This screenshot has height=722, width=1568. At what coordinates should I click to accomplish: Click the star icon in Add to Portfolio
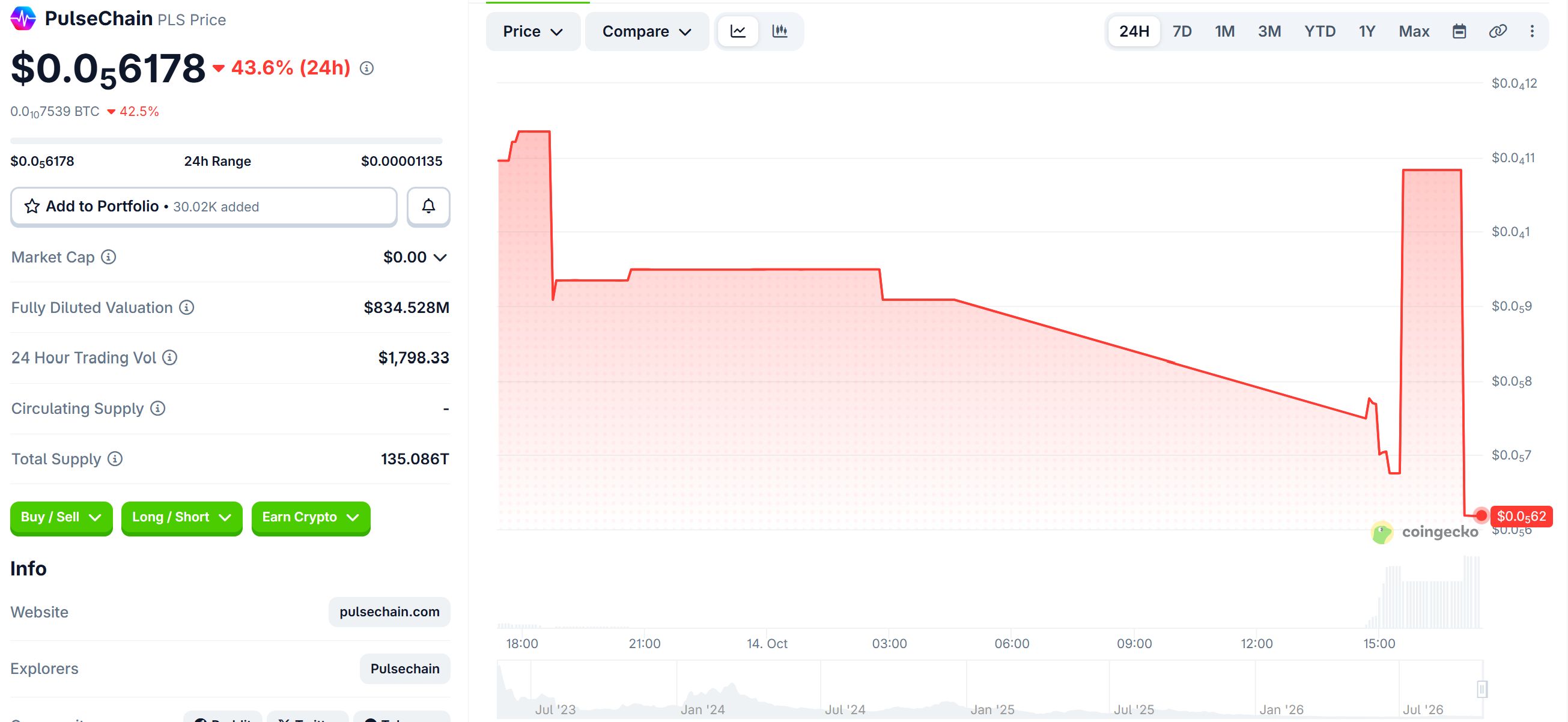(x=32, y=207)
